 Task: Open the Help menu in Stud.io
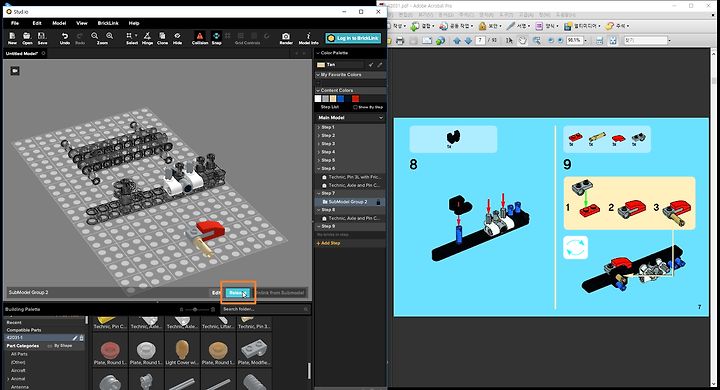click(x=134, y=23)
